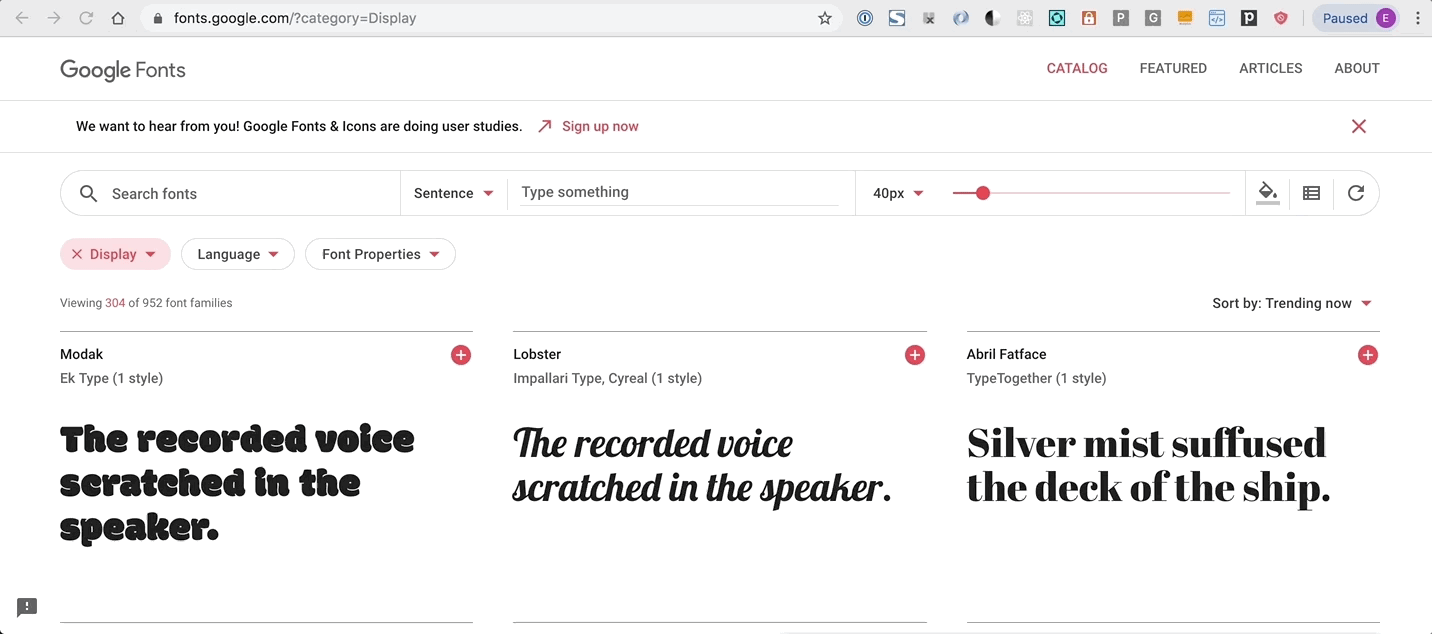Image resolution: width=1432 pixels, height=634 pixels.
Task: Open the Font Properties filter dropdown
Action: (x=380, y=254)
